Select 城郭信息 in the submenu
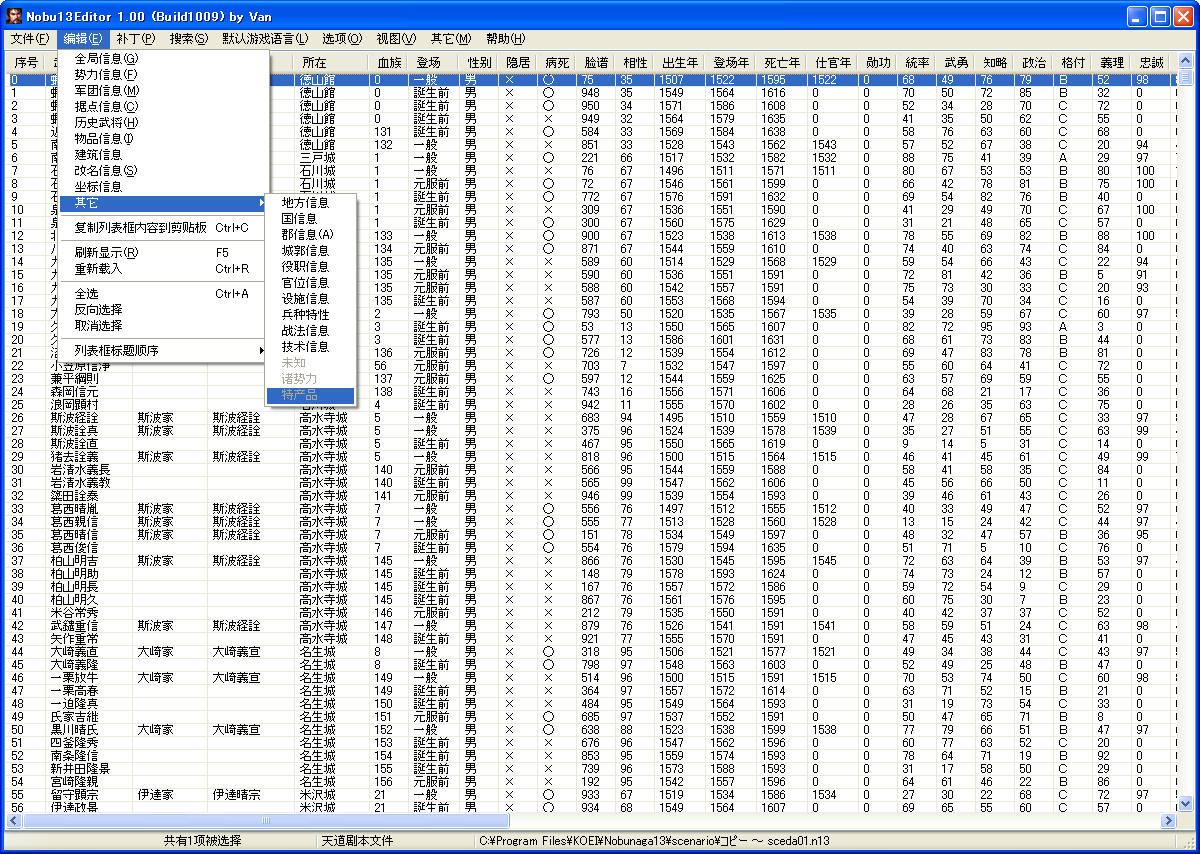1200x854 pixels. pyautogui.click(x=310, y=251)
